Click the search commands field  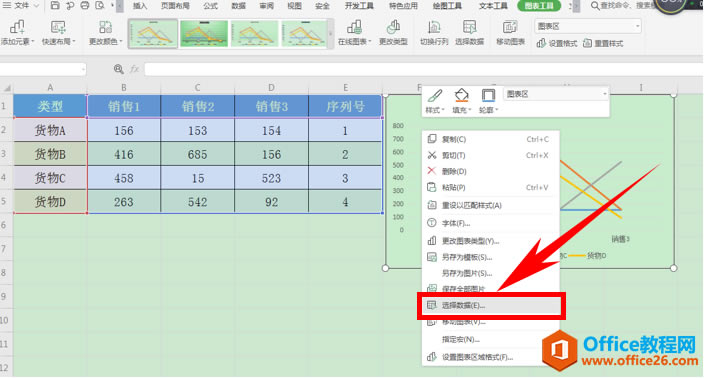click(629, 5)
